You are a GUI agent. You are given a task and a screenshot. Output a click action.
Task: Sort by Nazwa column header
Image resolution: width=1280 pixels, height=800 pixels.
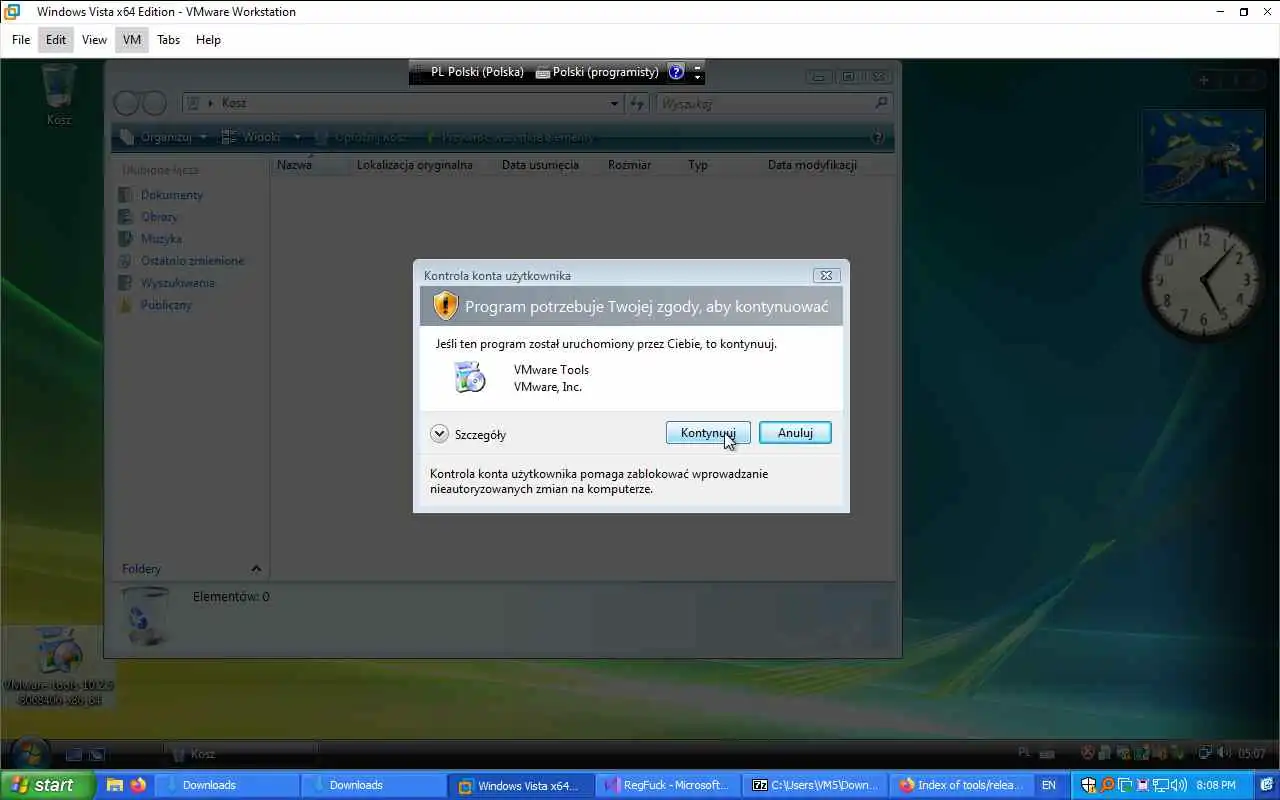tap(310, 165)
